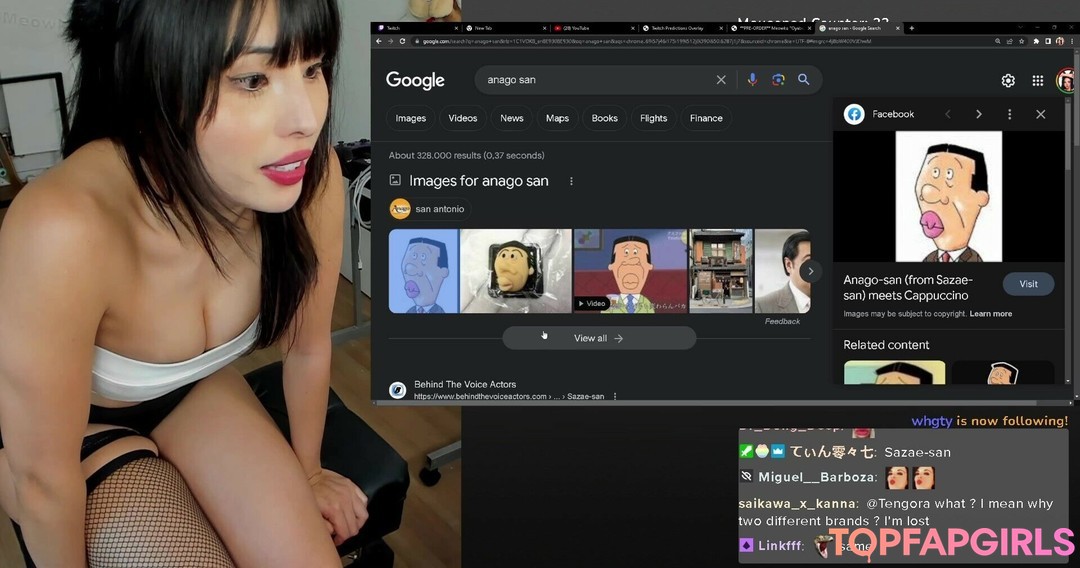Select the Videos search filter
Screen dimensions: 1080x568
462,118
